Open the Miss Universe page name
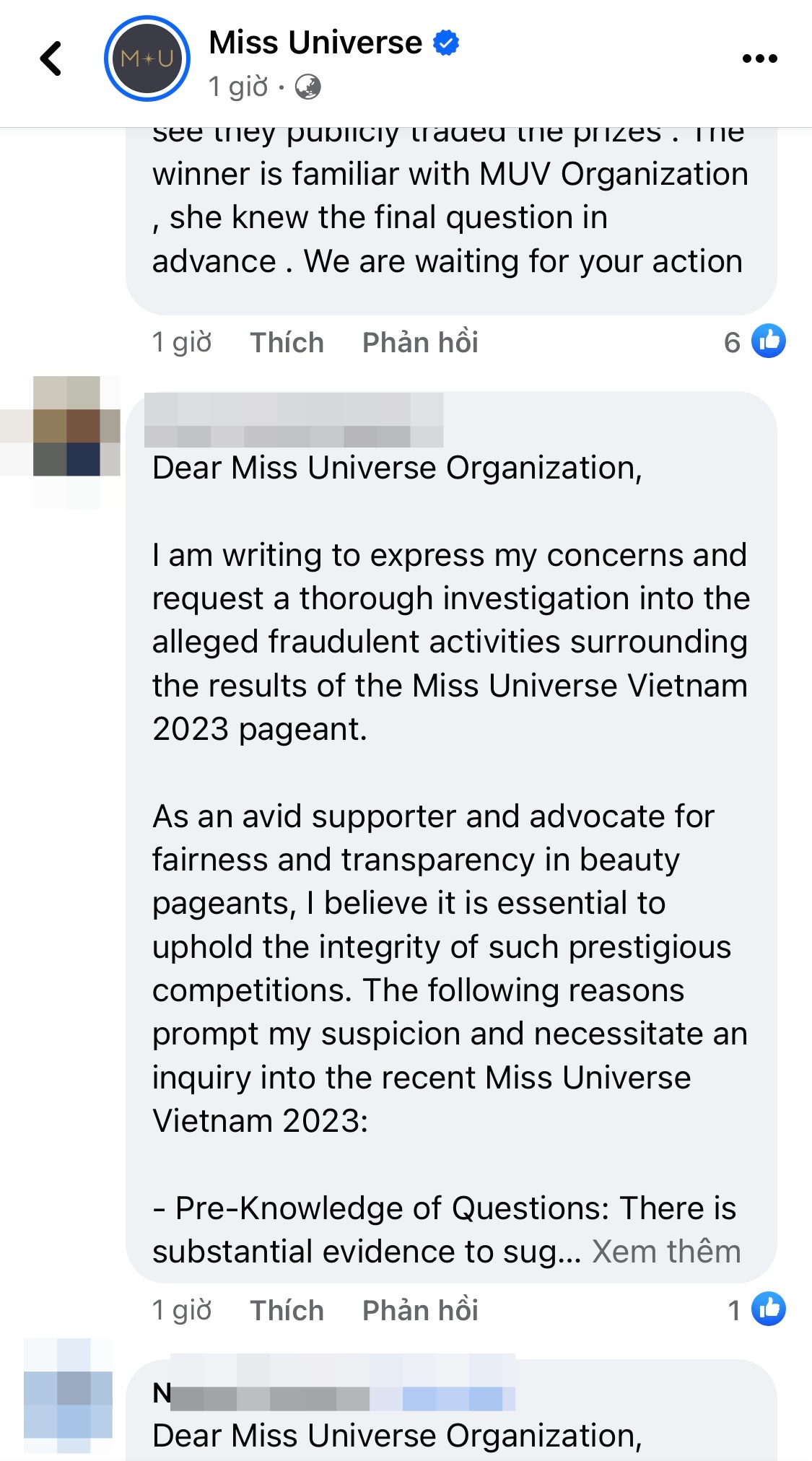The width and height of the screenshot is (812, 1461). coord(315,43)
